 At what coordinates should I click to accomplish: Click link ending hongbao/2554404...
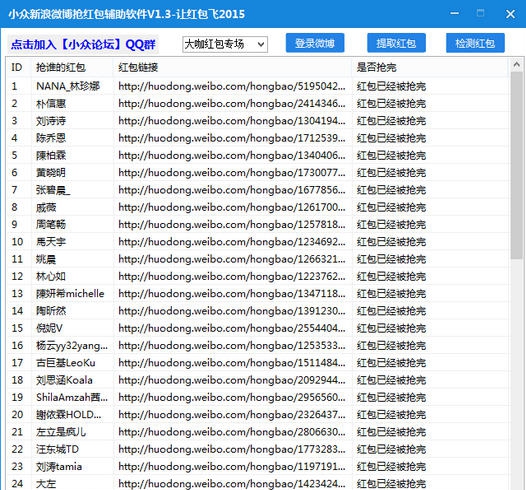pos(232,328)
